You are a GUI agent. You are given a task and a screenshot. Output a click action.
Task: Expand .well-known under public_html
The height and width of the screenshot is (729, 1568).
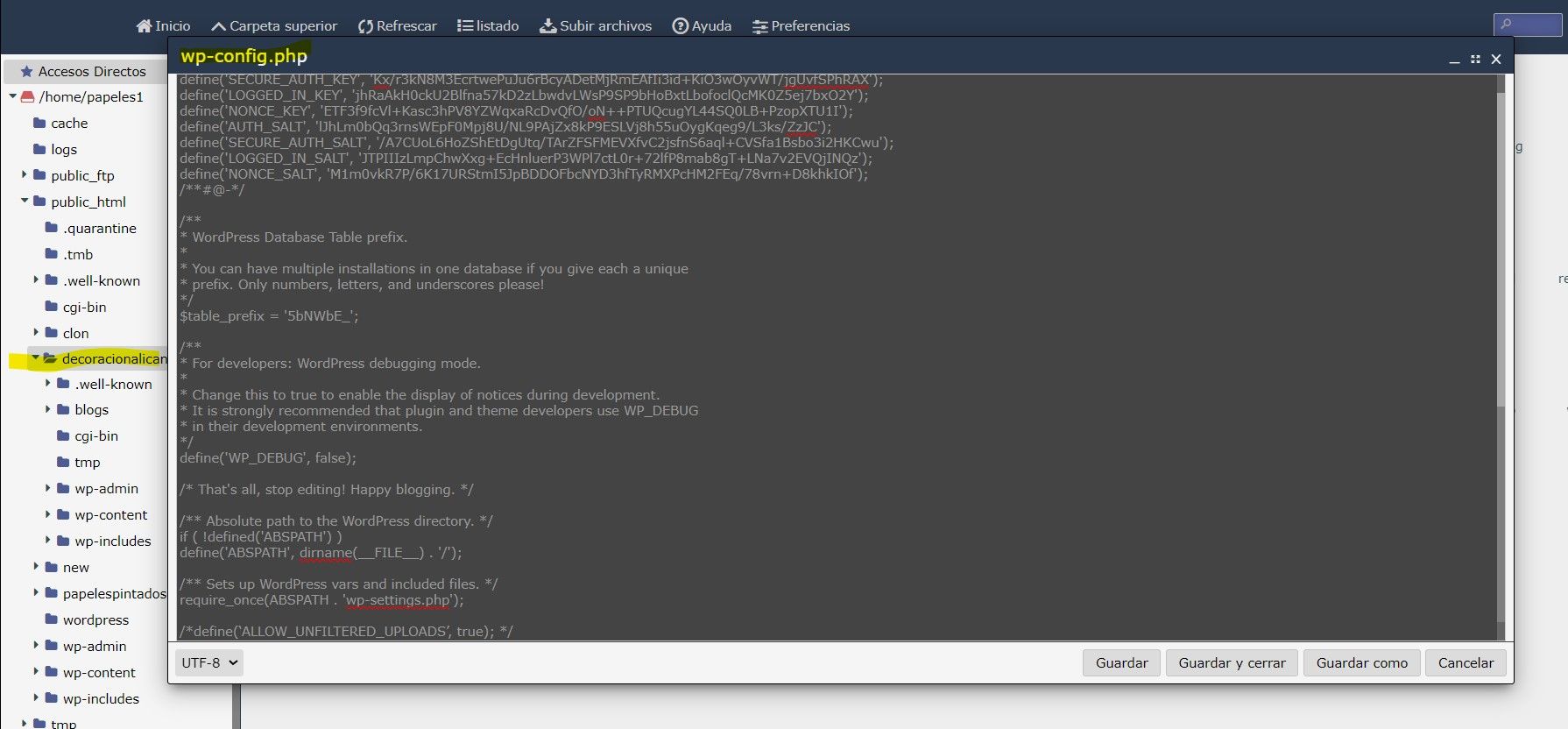[36, 280]
